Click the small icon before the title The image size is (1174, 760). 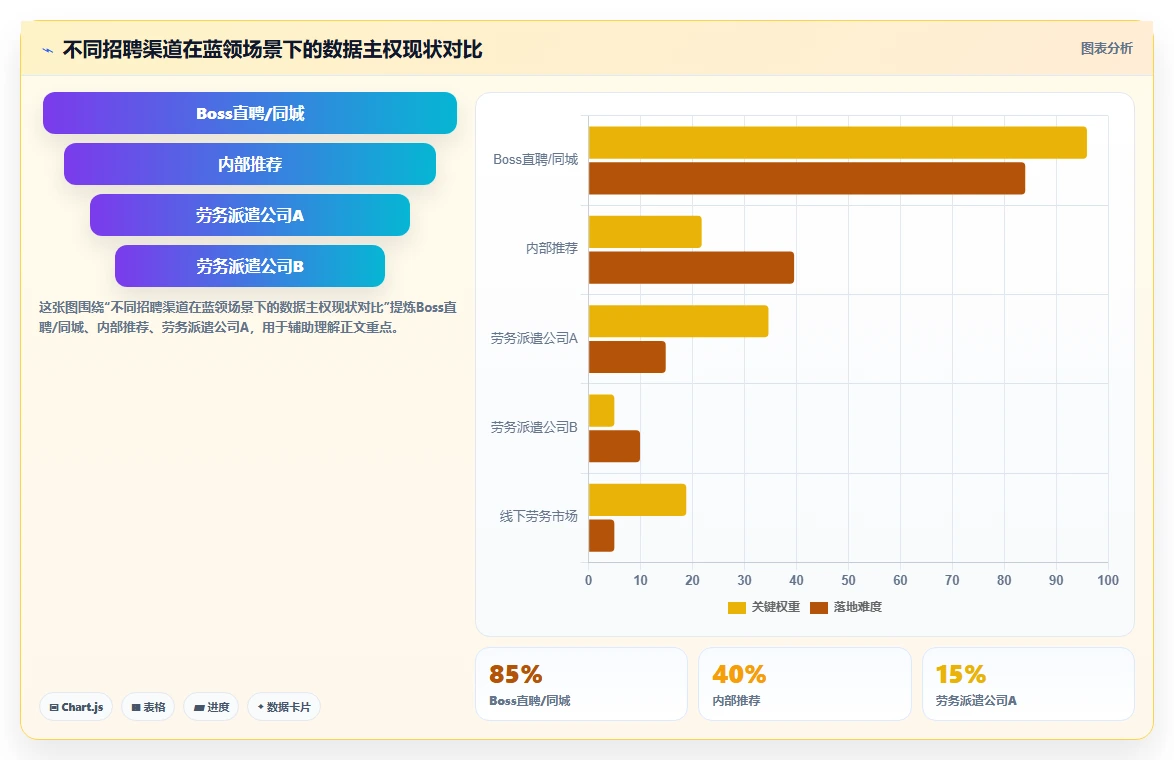click(48, 50)
